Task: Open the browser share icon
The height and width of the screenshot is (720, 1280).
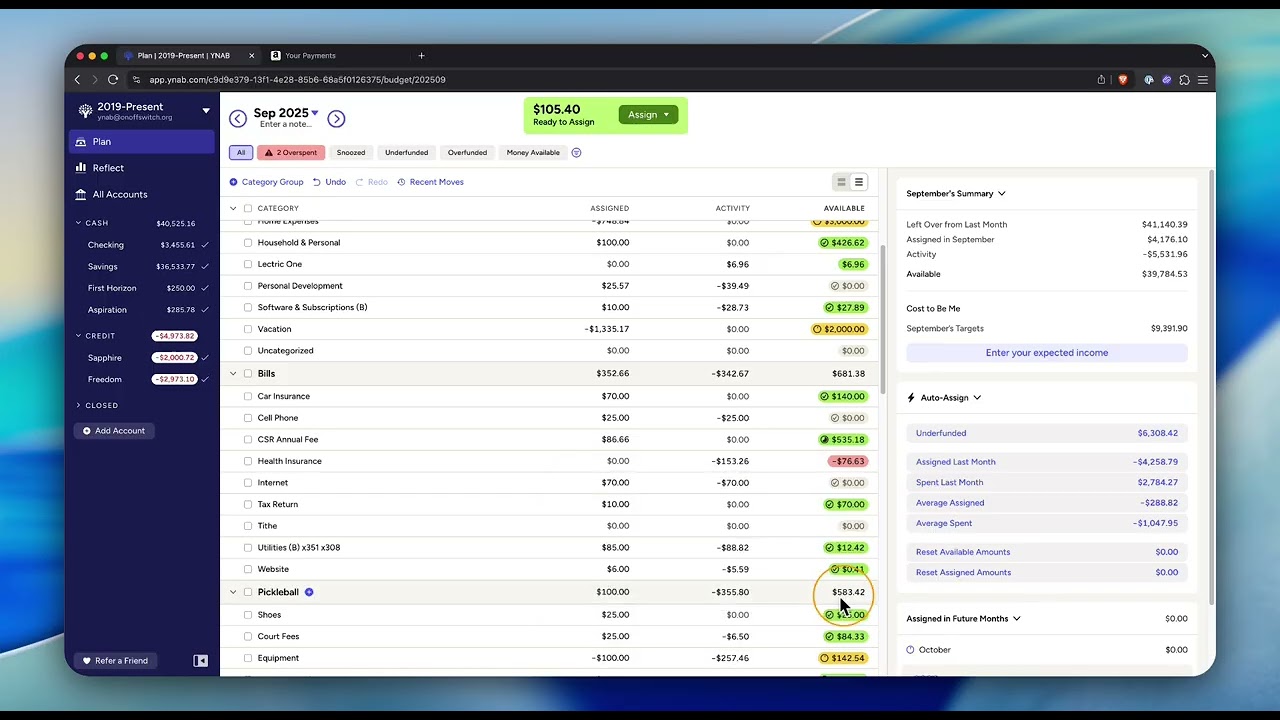Action: coord(1101,80)
